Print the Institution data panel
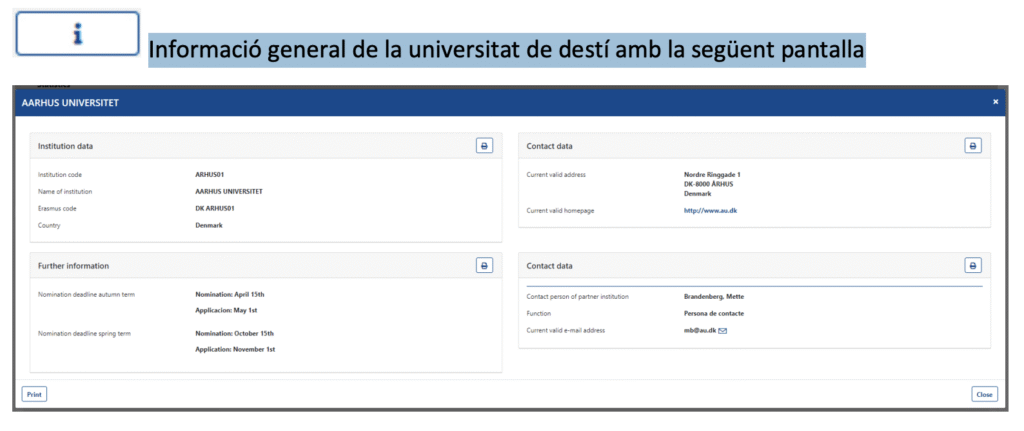Viewport: 1024px width, 431px height. point(484,146)
